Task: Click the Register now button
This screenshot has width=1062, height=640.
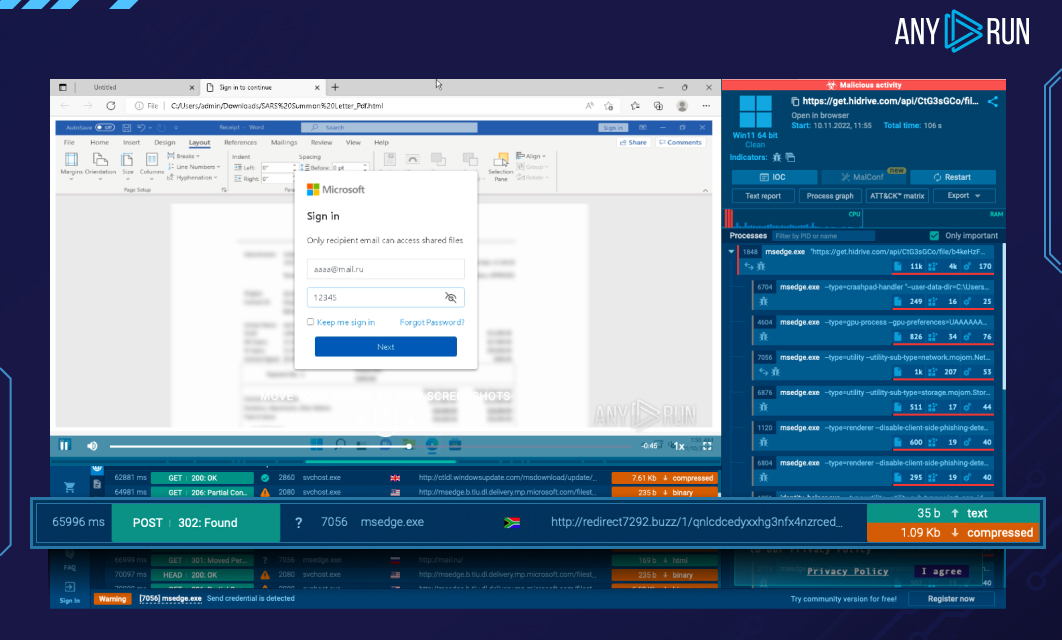Action: click(x=951, y=599)
